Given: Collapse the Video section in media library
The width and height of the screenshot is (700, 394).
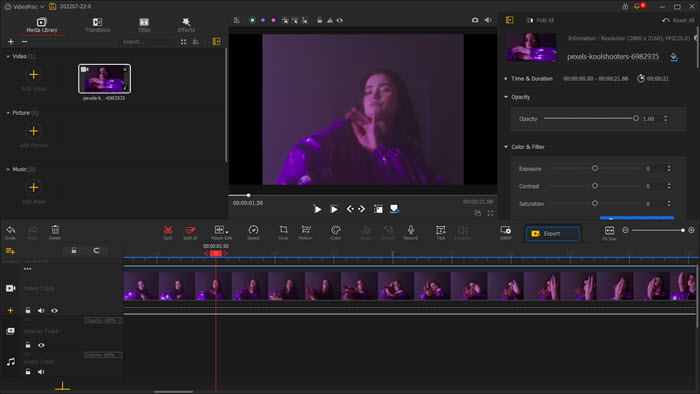Looking at the screenshot, I should 8,56.
